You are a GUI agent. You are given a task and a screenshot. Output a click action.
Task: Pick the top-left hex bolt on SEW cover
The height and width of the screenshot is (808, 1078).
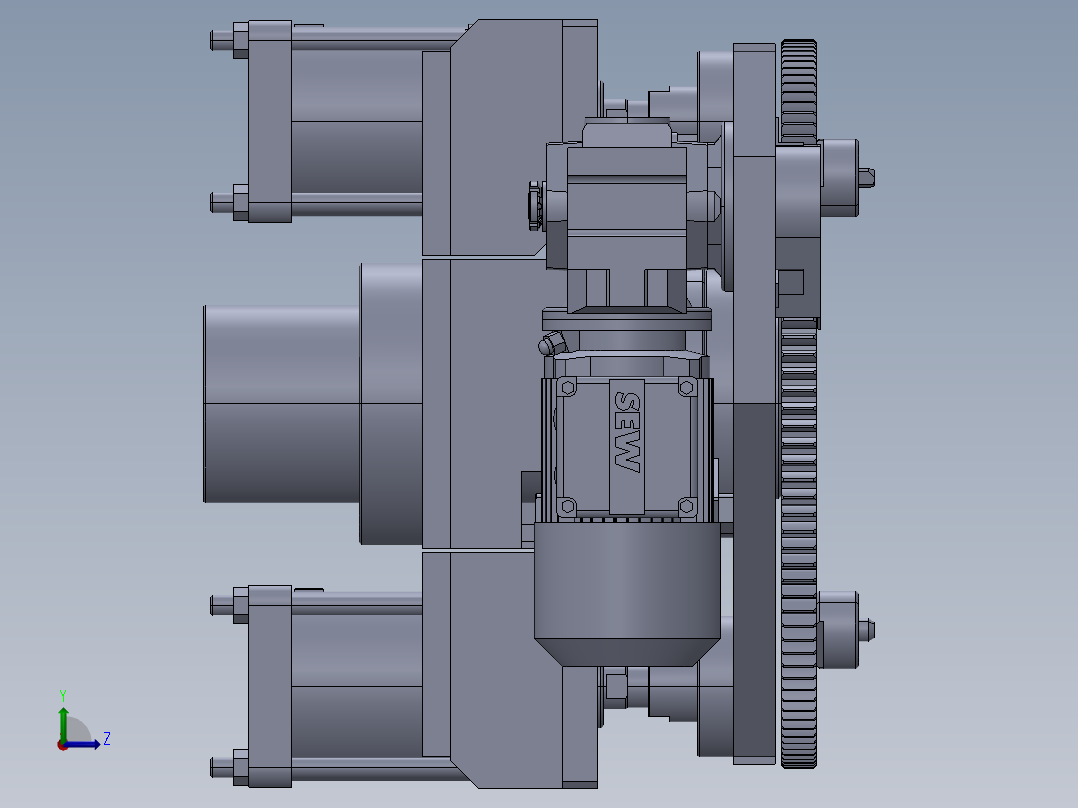[568, 388]
